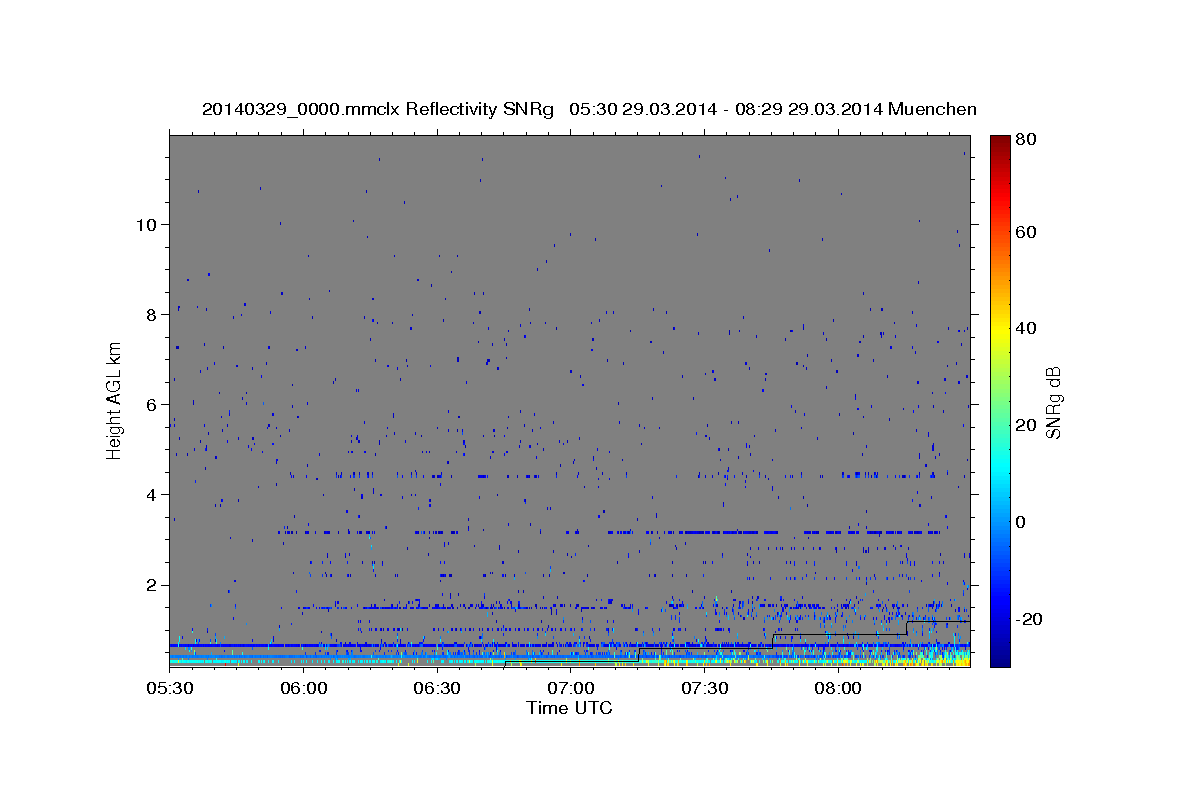Viewport: 1200px width, 800px height.
Task: Click the colorbar value 40
Action: pyautogui.click(x=1025, y=328)
